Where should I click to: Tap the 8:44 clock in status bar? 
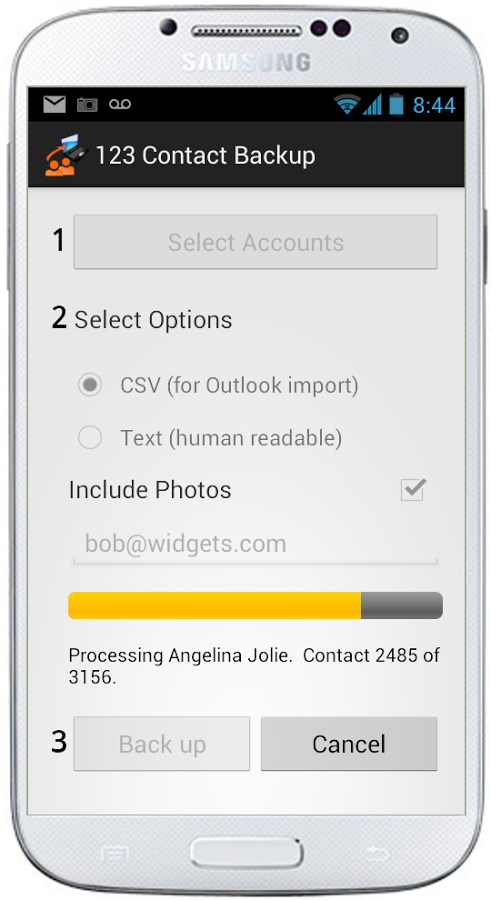click(x=434, y=105)
